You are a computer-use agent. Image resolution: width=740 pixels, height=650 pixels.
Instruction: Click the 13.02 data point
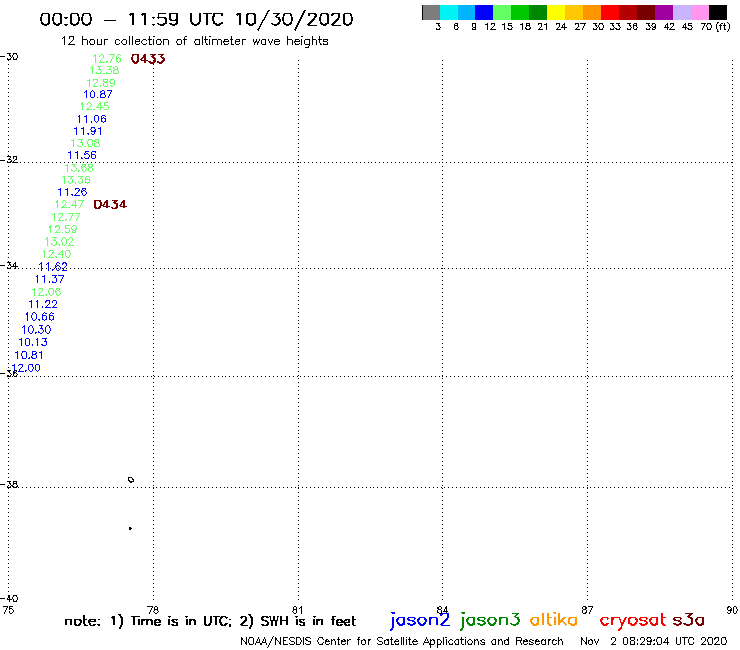click(x=59, y=242)
